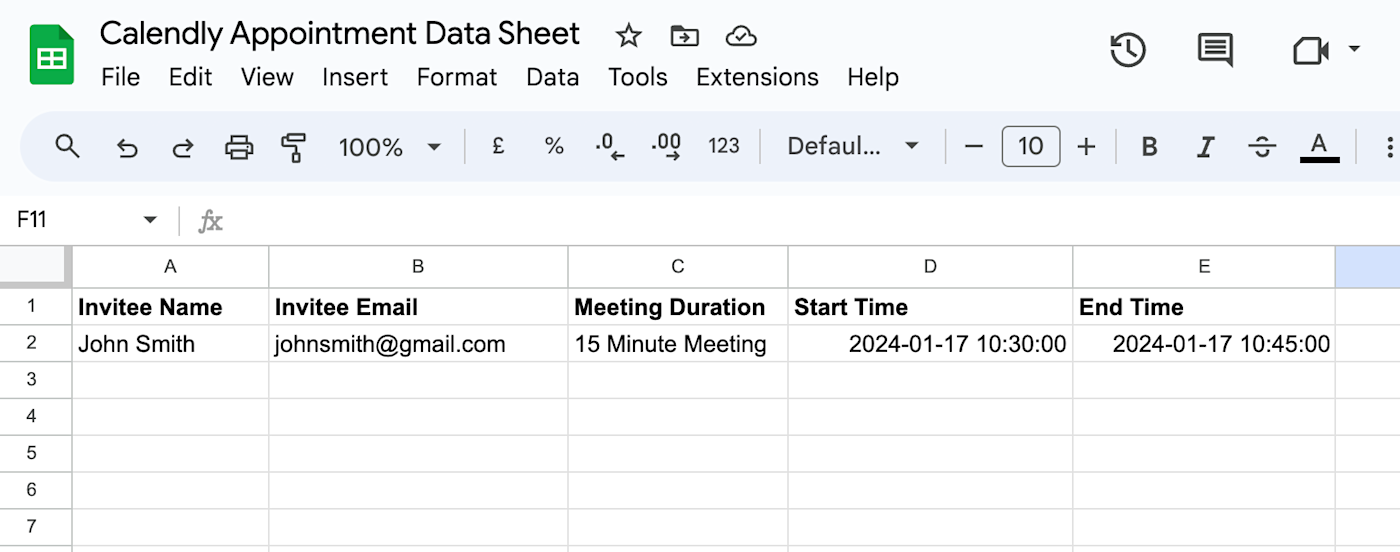Image resolution: width=1400 pixels, height=552 pixels.
Task: Select the johnsmith@gmail.com cell
Action: 418,343
